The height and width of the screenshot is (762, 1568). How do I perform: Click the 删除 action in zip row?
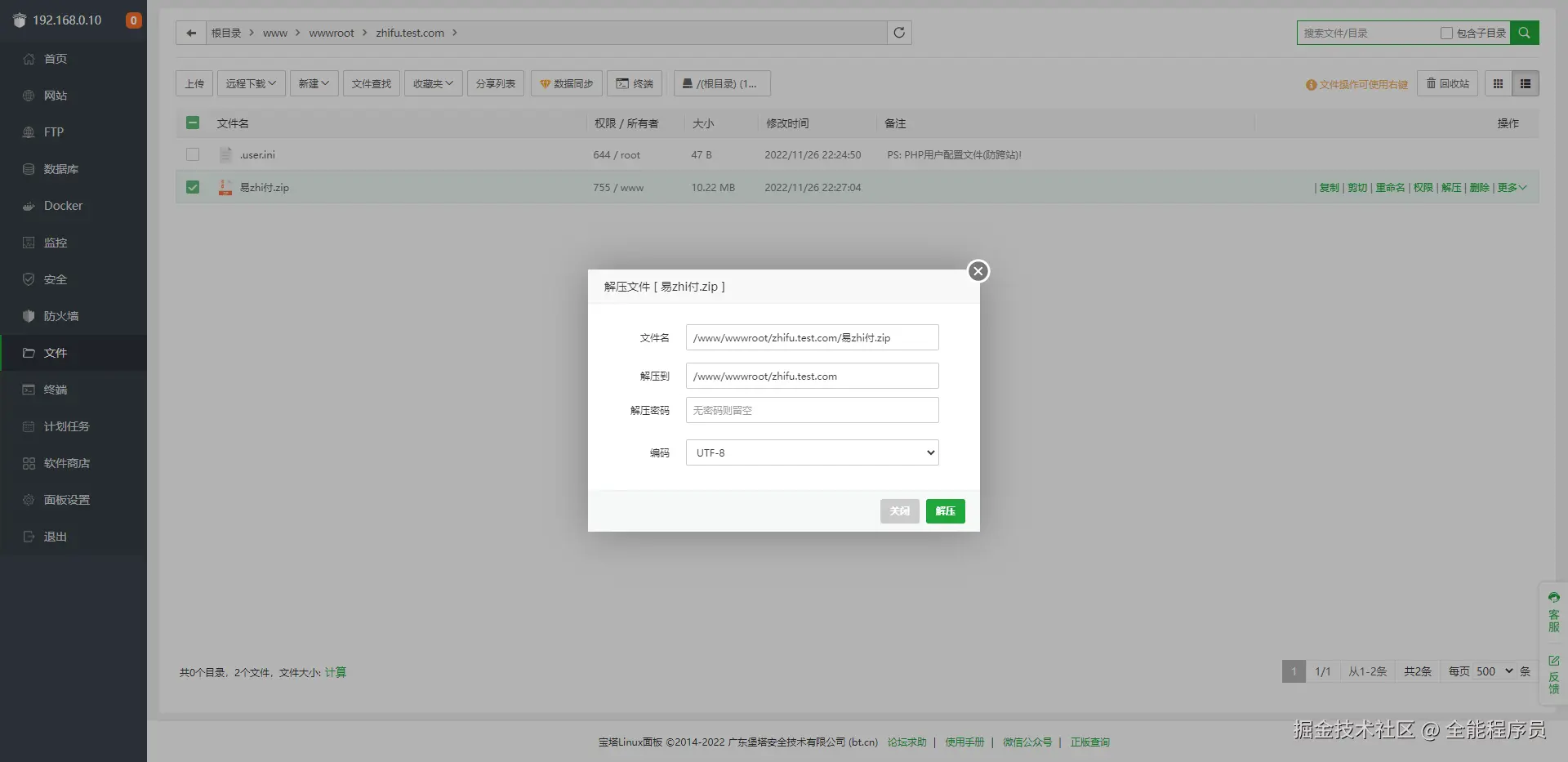coord(1479,187)
